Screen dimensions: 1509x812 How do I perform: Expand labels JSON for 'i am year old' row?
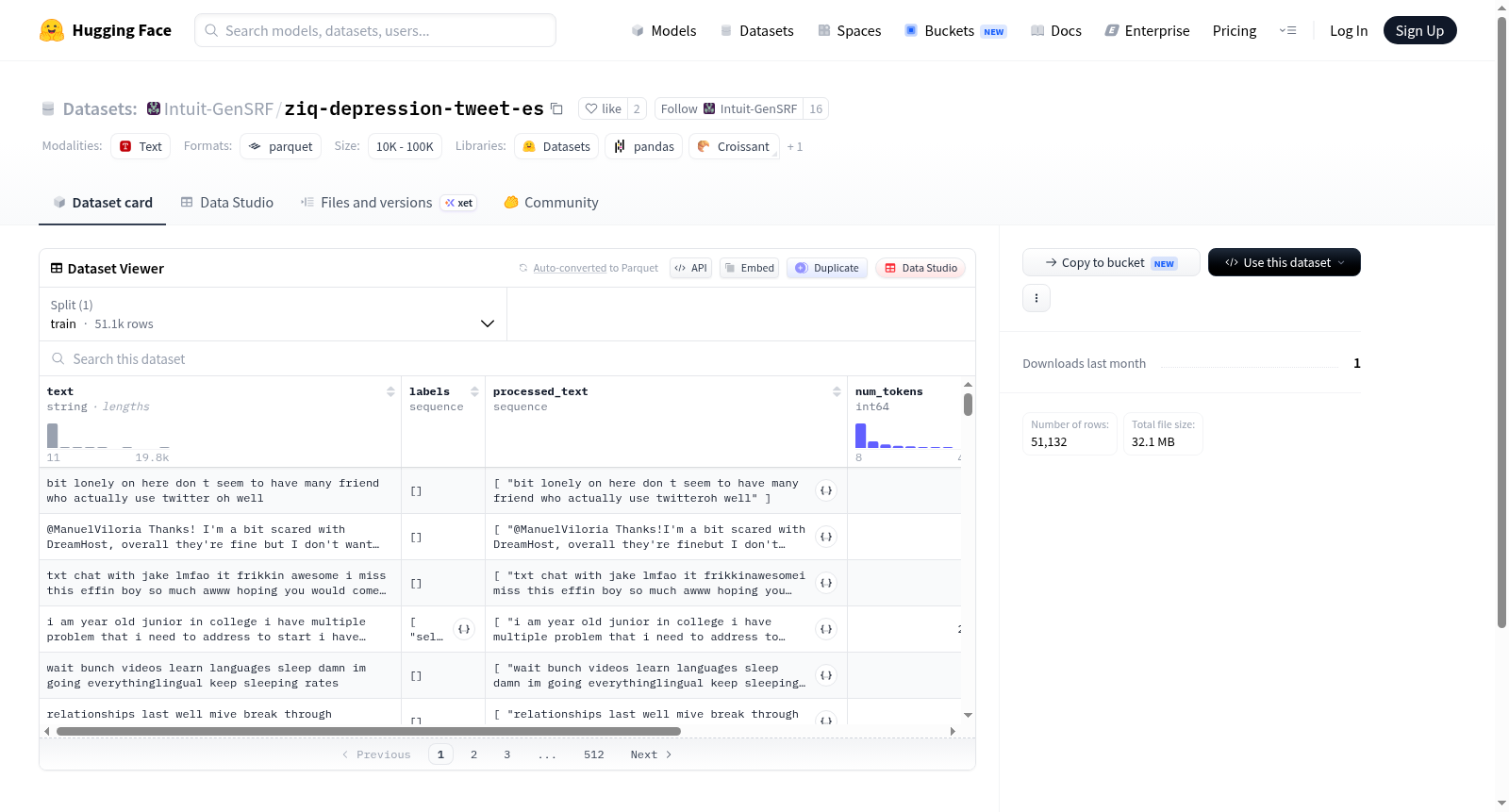(464, 629)
